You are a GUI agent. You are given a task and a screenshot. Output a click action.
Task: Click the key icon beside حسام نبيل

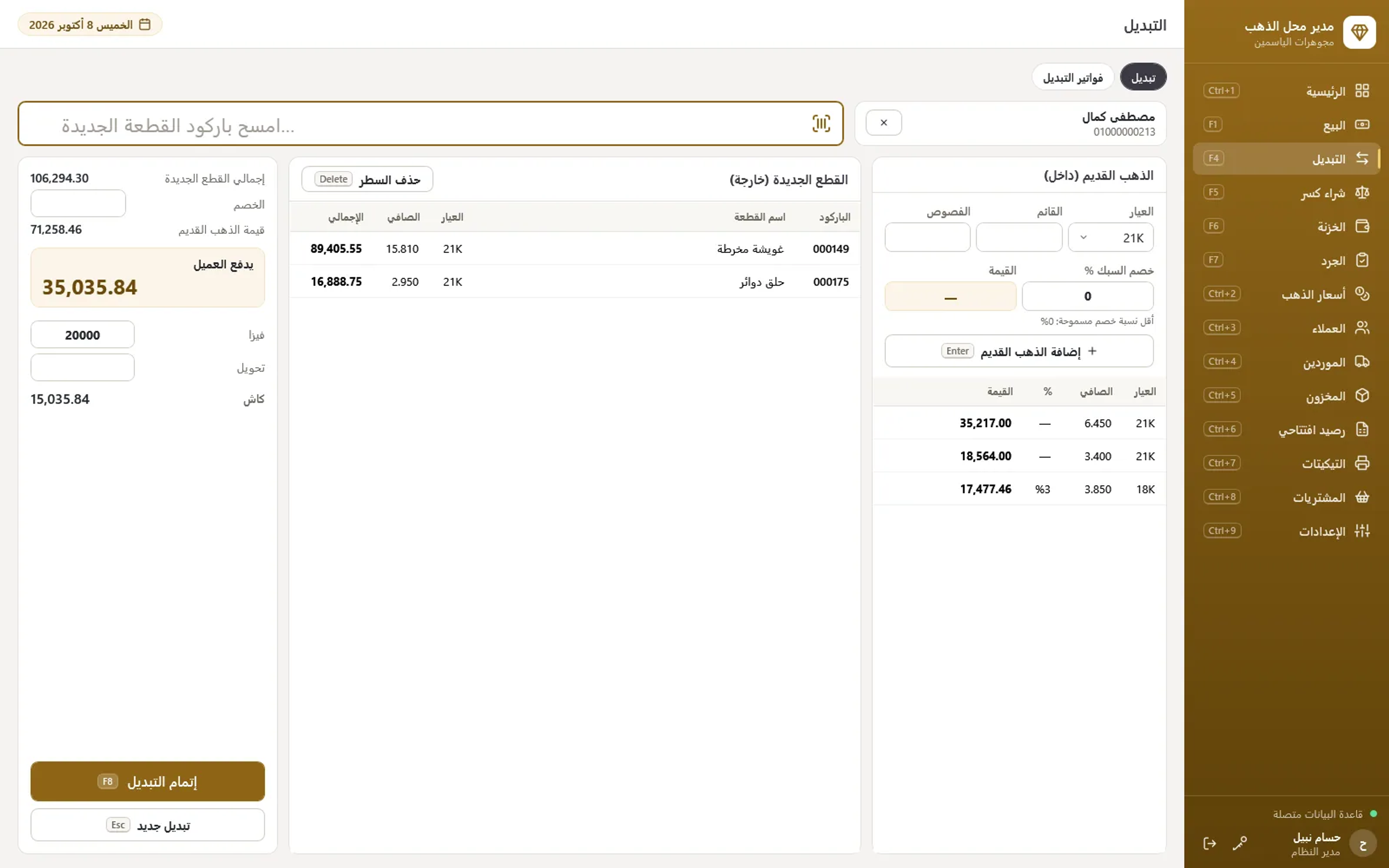pos(1240,843)
